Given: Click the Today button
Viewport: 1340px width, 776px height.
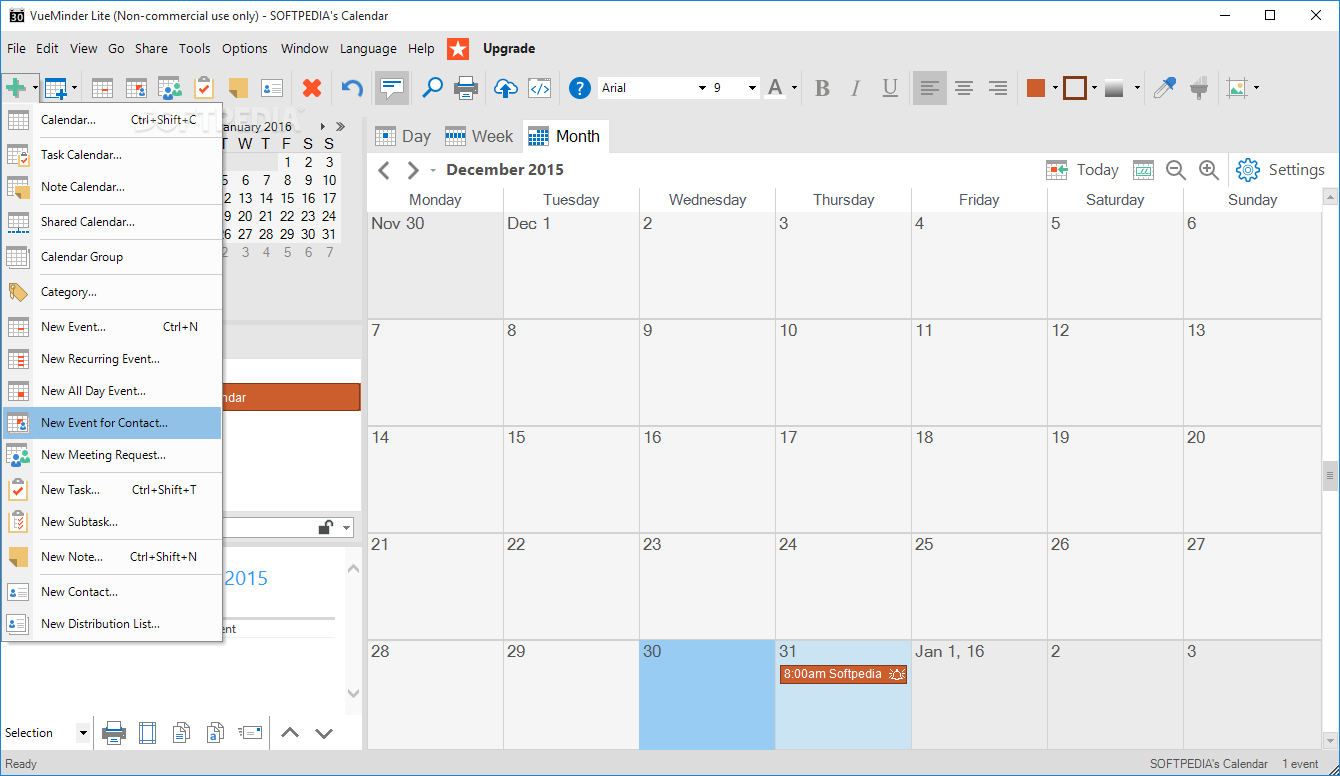Looking at the screenshot, I should click(x=1082, y=170).
